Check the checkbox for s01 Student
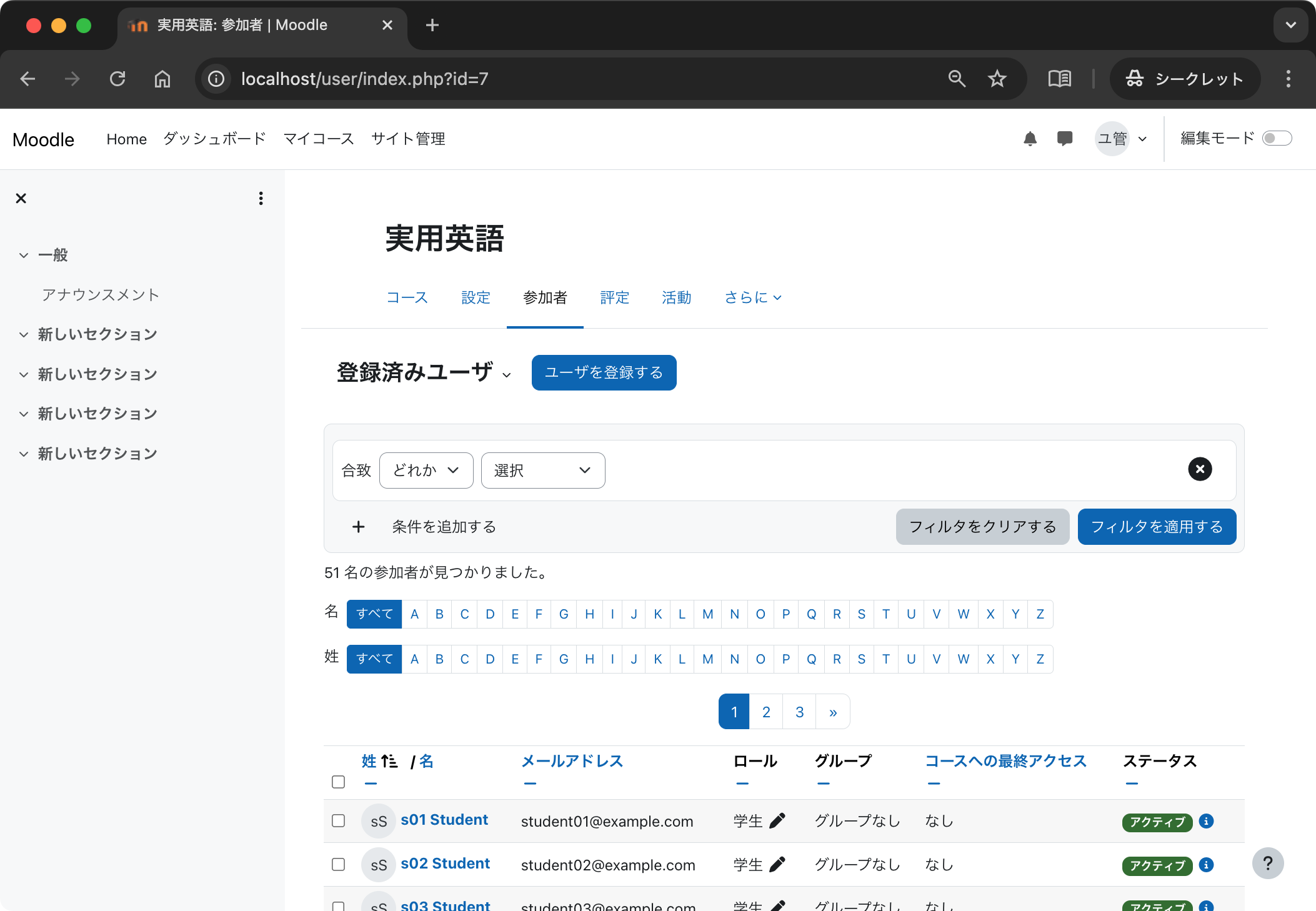The width and height of the screenshot is (1316, 911). tap(338, 821)
